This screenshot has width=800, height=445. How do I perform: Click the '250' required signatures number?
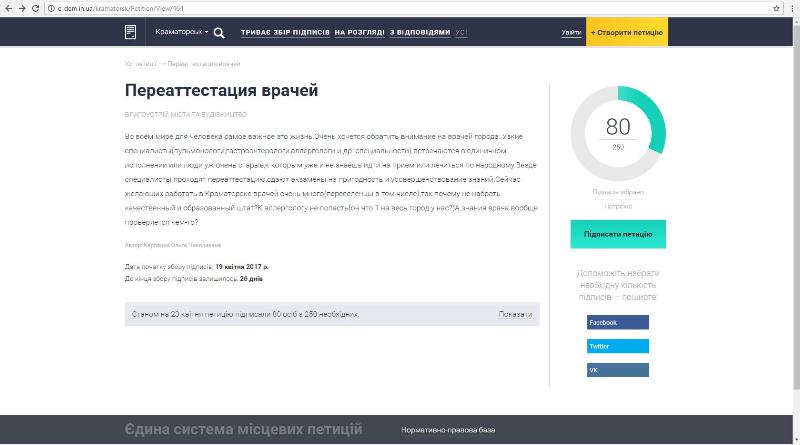pos(618,147)
